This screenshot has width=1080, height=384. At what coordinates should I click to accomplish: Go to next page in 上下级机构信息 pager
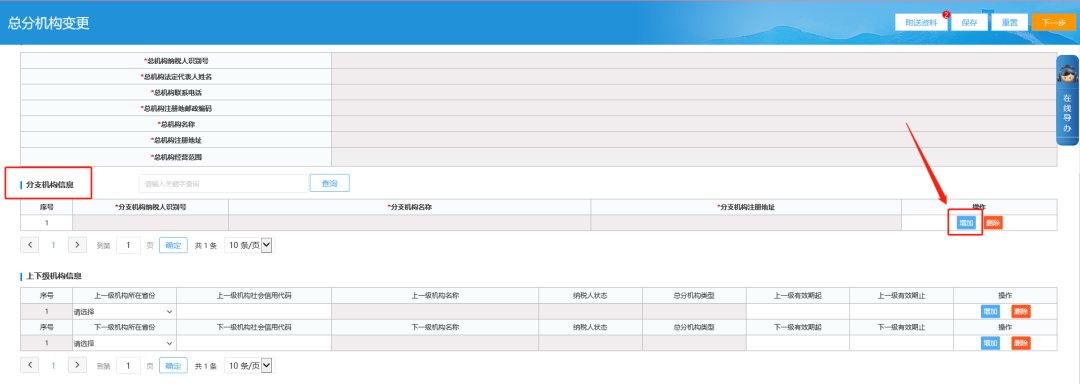tap(77, 365)
